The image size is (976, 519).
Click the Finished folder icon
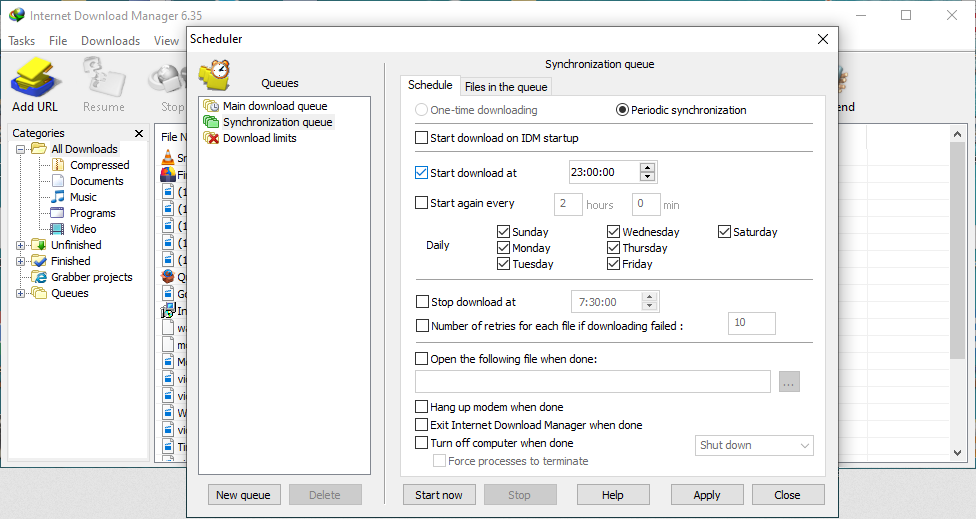[39, 261]
